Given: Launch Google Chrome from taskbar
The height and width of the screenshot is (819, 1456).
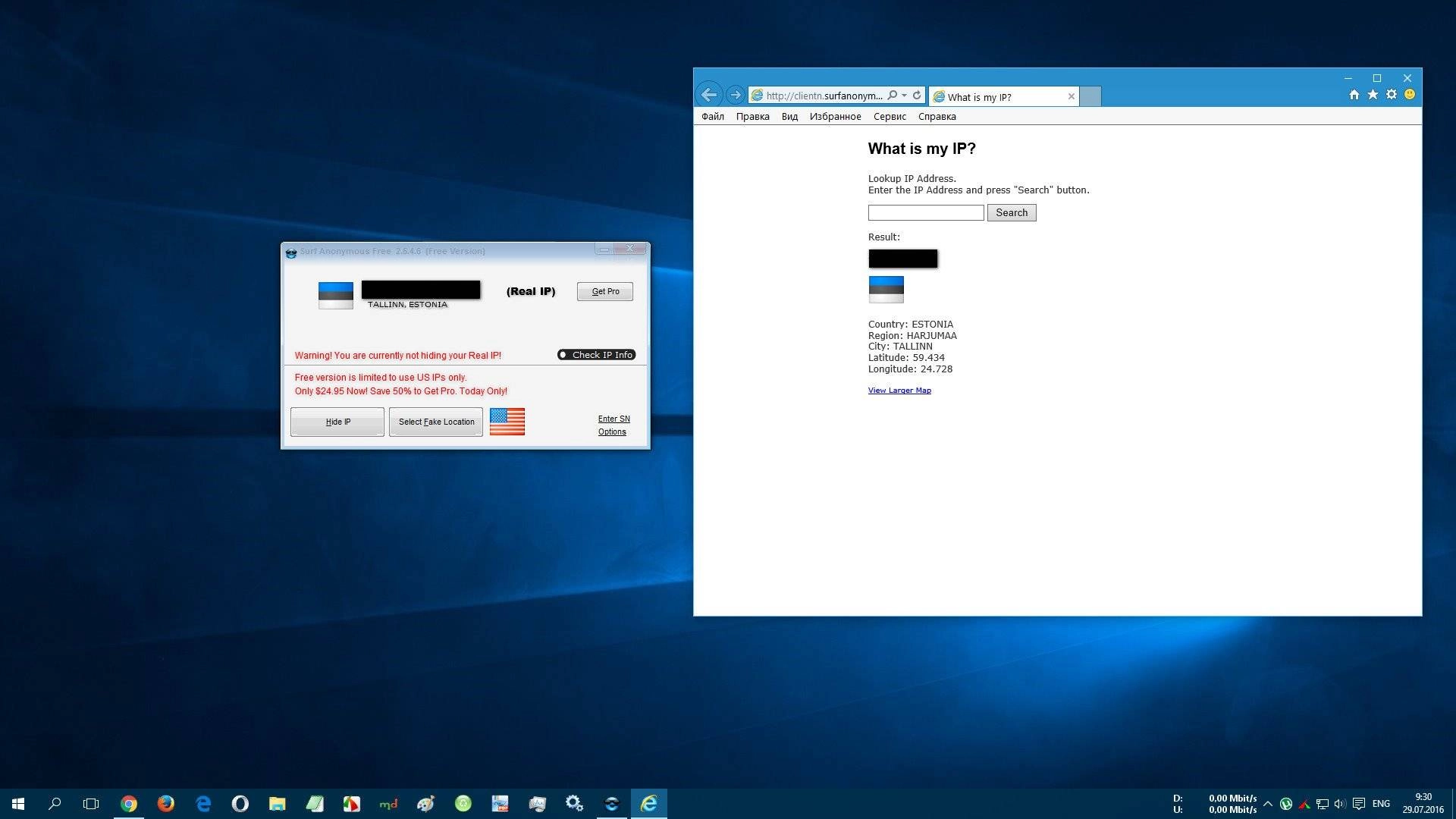Looking at the screenshot, I should 129,803.
